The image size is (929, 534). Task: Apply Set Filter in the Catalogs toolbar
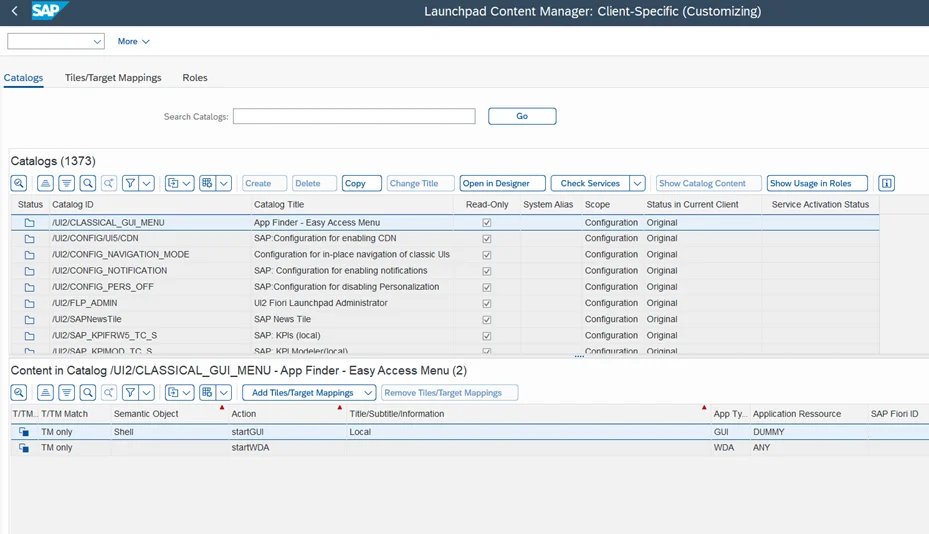[130, 183]
